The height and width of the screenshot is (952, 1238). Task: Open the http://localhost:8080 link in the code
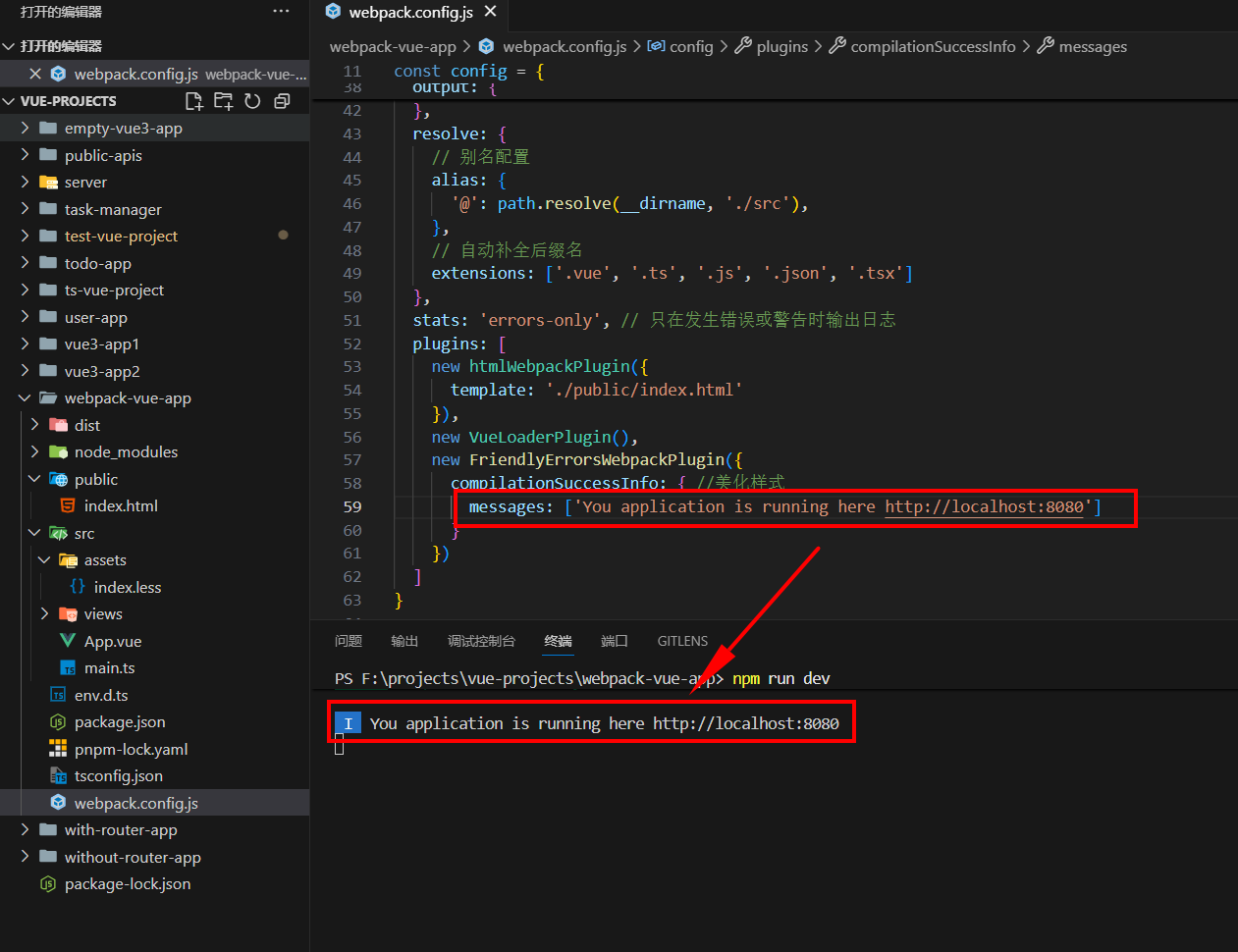pos(984,507)
